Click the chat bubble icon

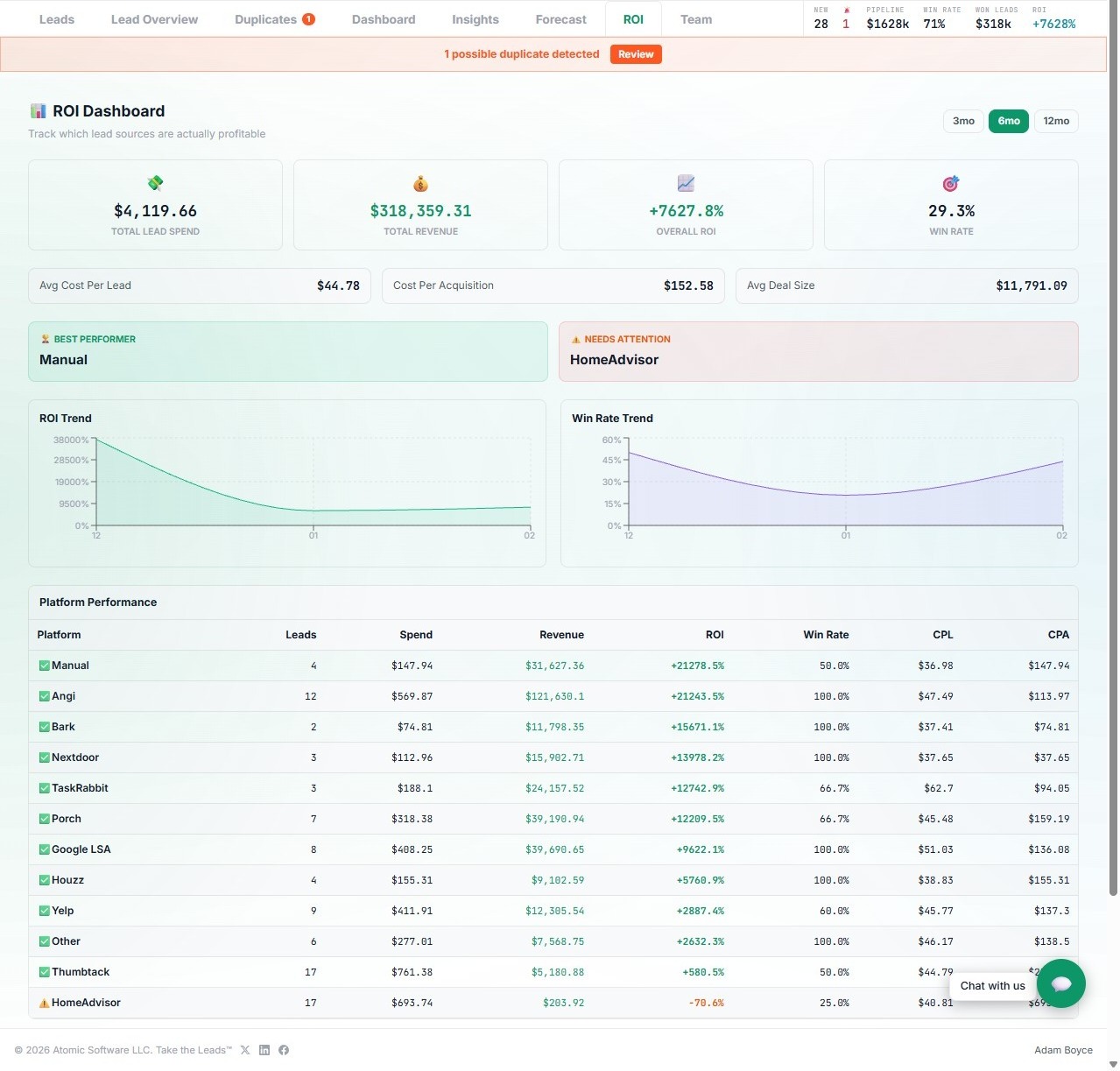pyautogui.click(x=1060, y=983)
